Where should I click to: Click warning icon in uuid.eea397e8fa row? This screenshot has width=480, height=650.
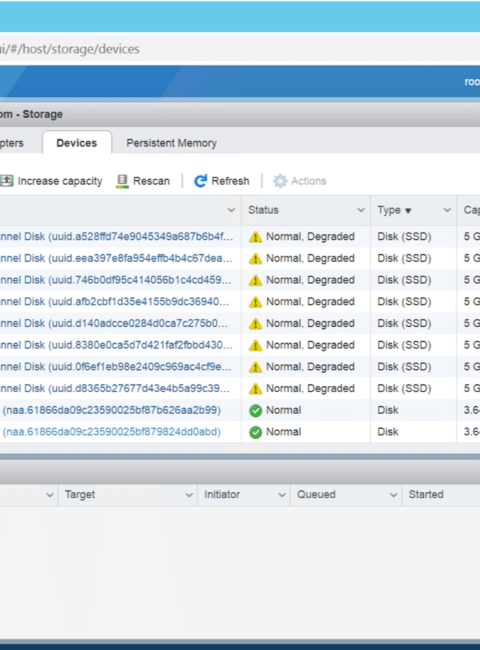coord(255,259)
